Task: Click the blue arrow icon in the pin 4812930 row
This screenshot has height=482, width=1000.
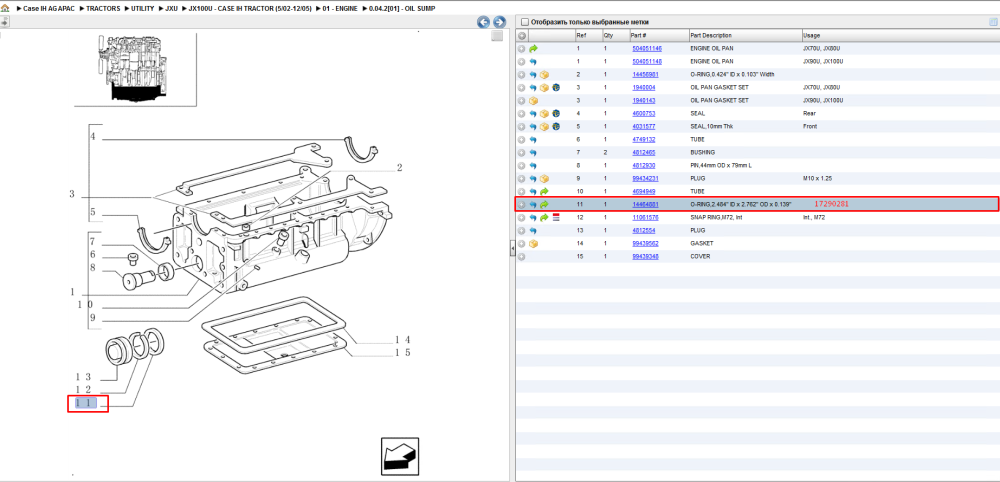Action: [533, 166]
